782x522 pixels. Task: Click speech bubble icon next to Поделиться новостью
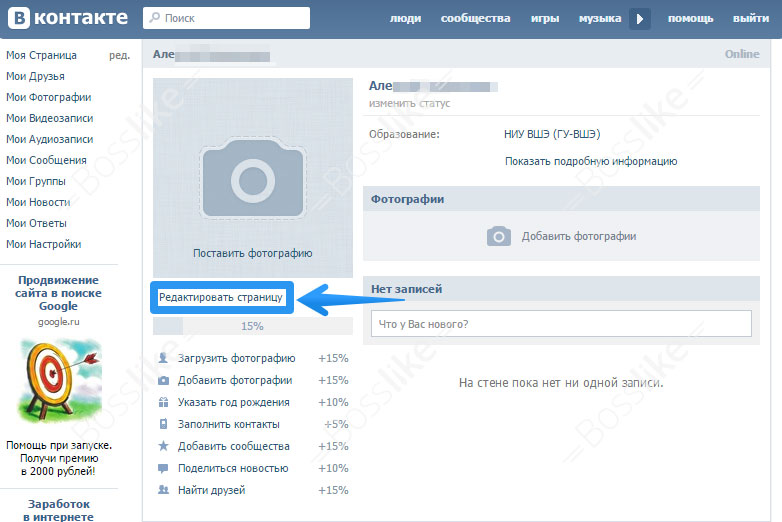tap(163, 468)
